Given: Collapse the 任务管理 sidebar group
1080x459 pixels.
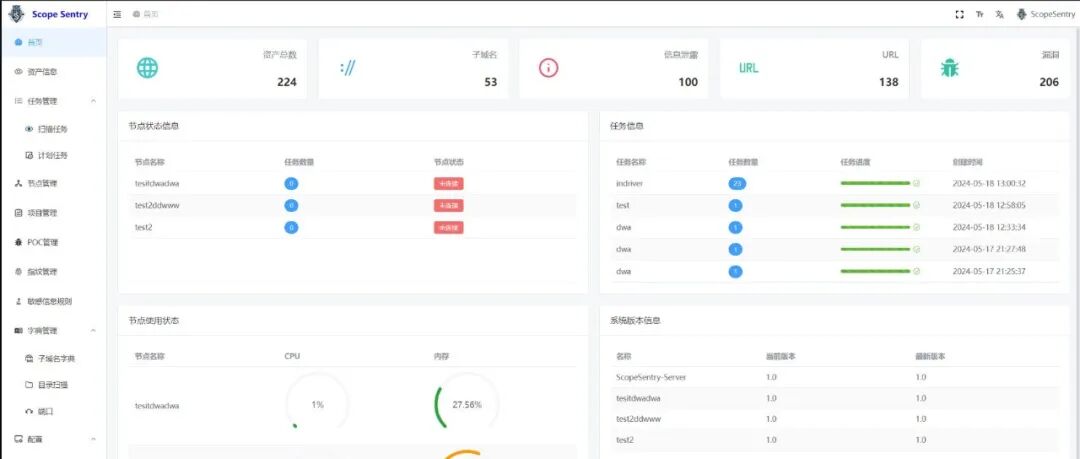Looking at the screenshot, I should click(x=94, y=101).
